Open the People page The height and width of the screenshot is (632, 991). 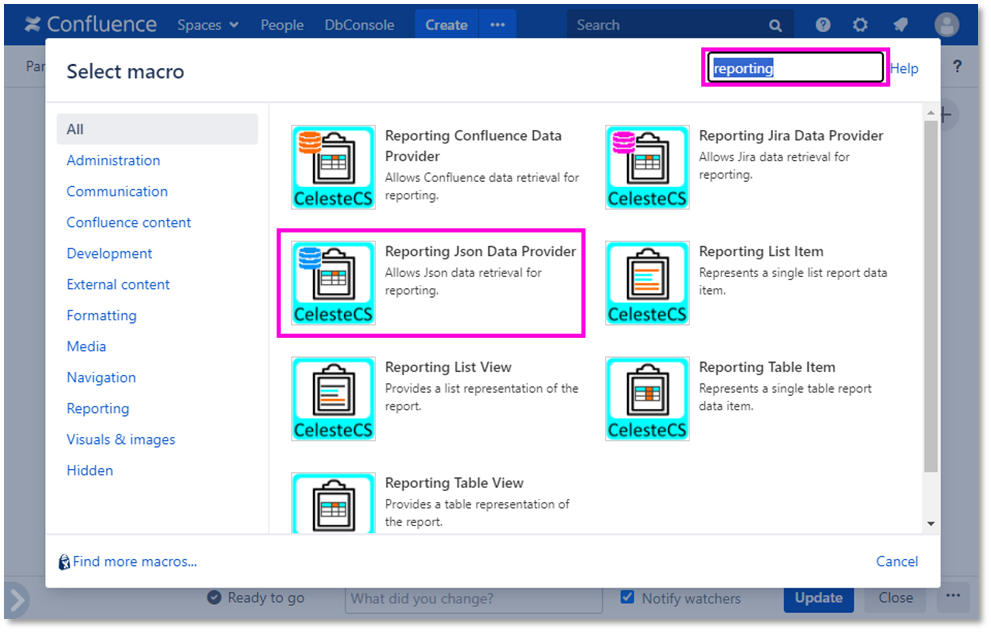click(x=282, y=25)
